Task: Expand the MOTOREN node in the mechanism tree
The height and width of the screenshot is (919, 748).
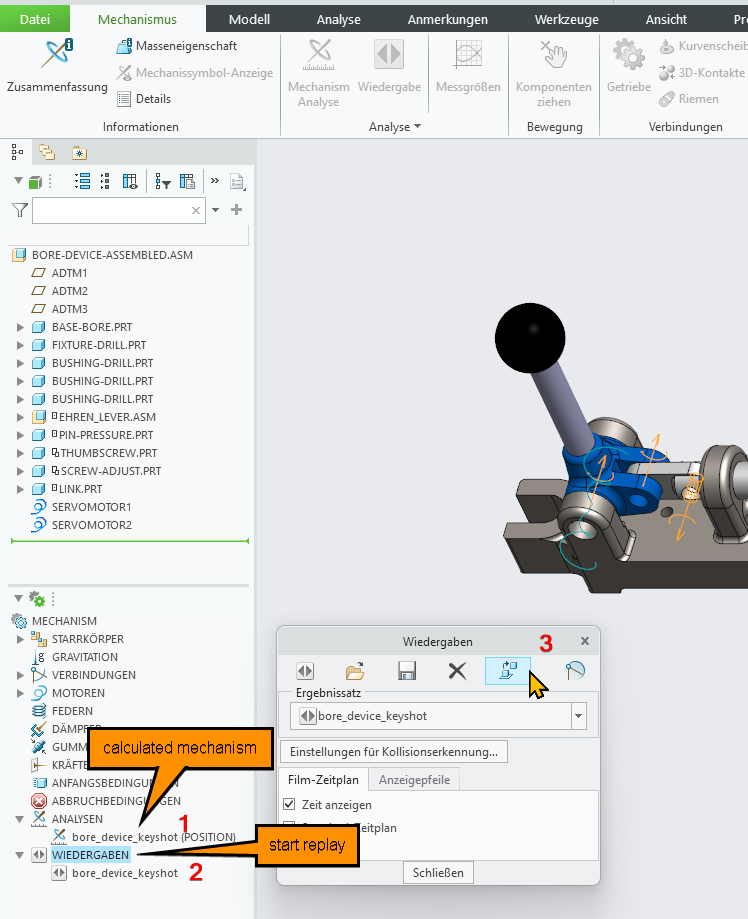Action: tap(21, 693)
